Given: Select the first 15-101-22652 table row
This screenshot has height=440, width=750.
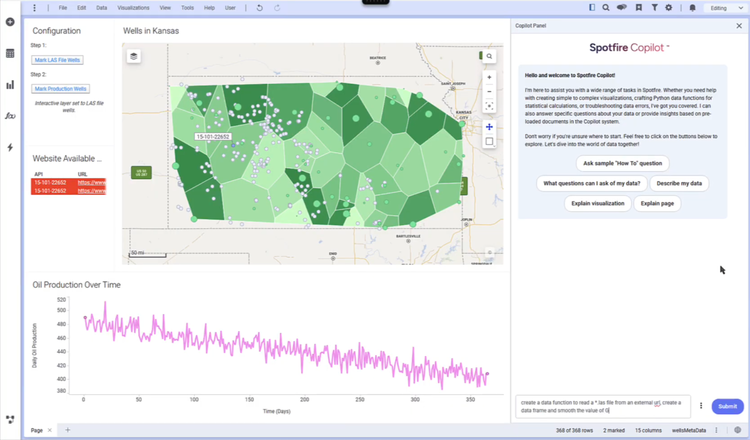Looking at the screenshot, I should pyautogui.click(x=68, y=183).
